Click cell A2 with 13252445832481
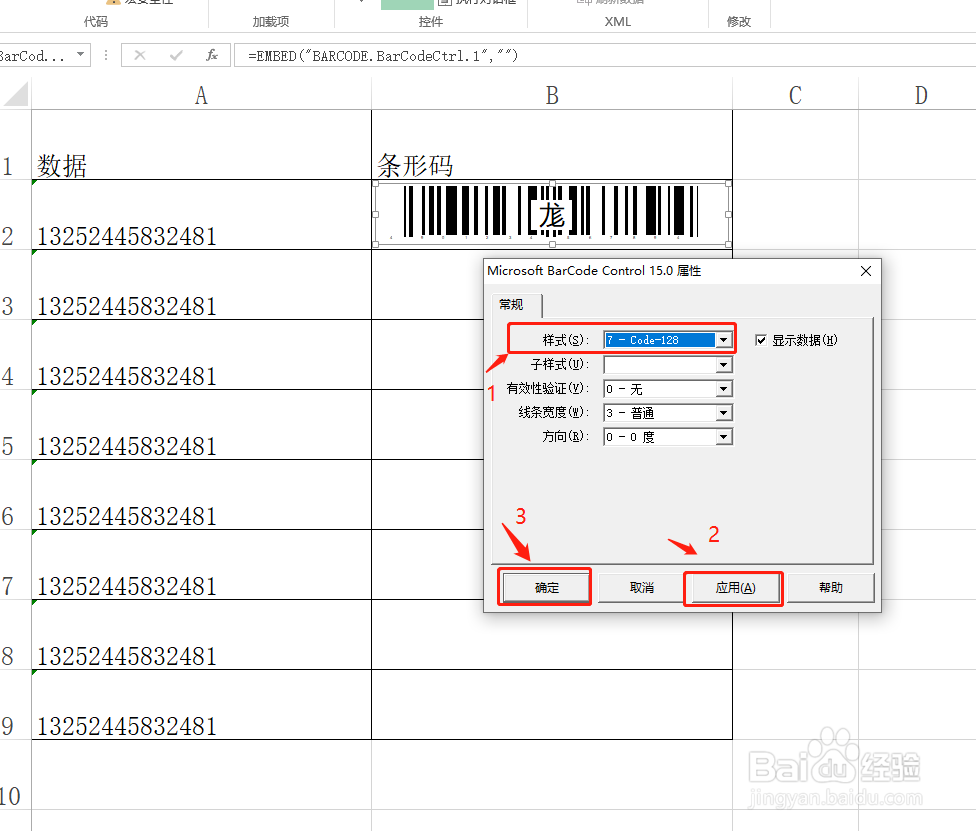The image size is (976, 831). 201,215
